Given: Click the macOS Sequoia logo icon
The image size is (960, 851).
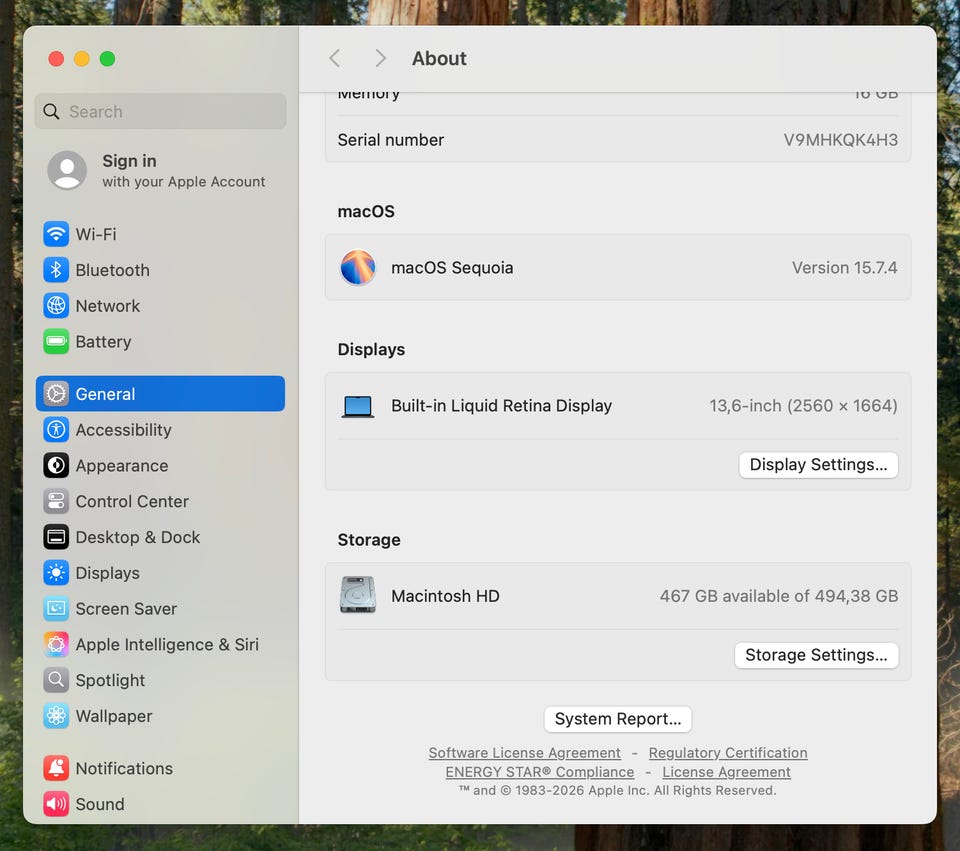Looking at the screenshot, I should click(358, 268).
